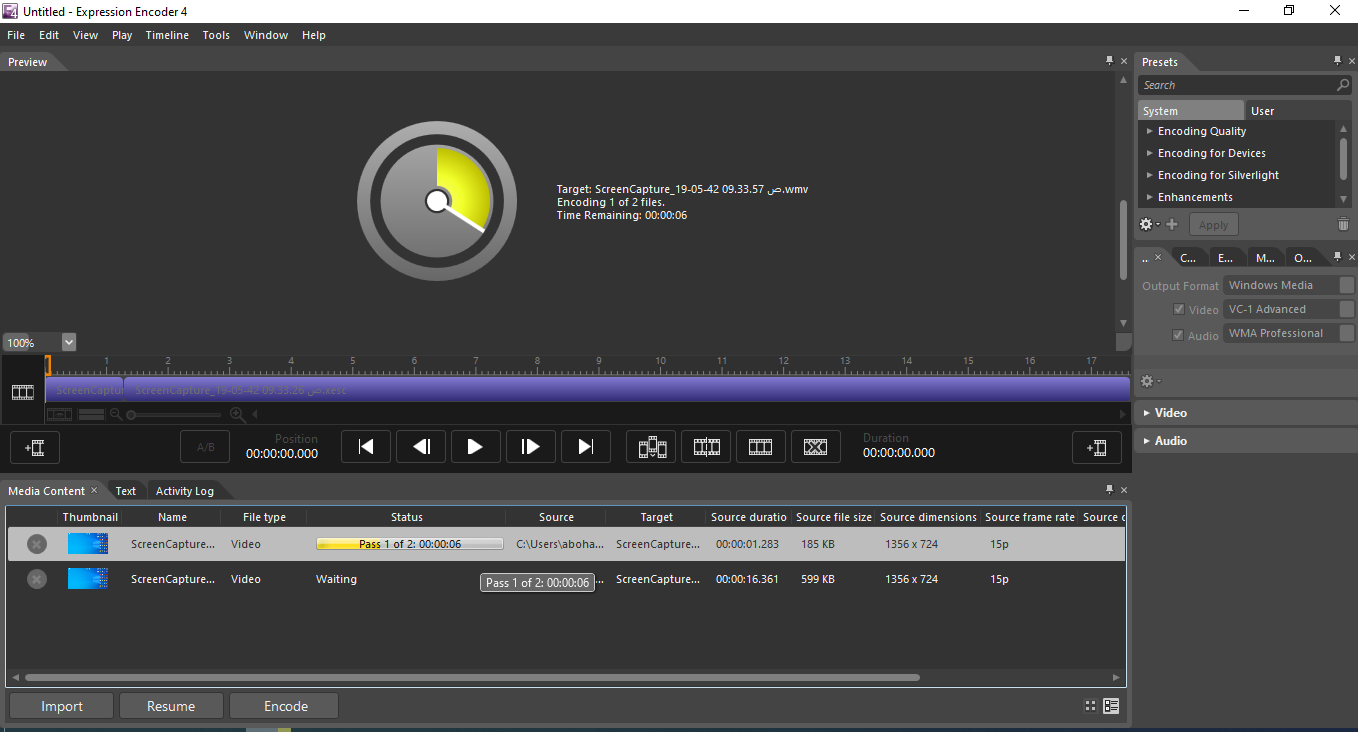
Task: Zoom out the timeline
Action: pyautogui.click(x=116, y=414)
